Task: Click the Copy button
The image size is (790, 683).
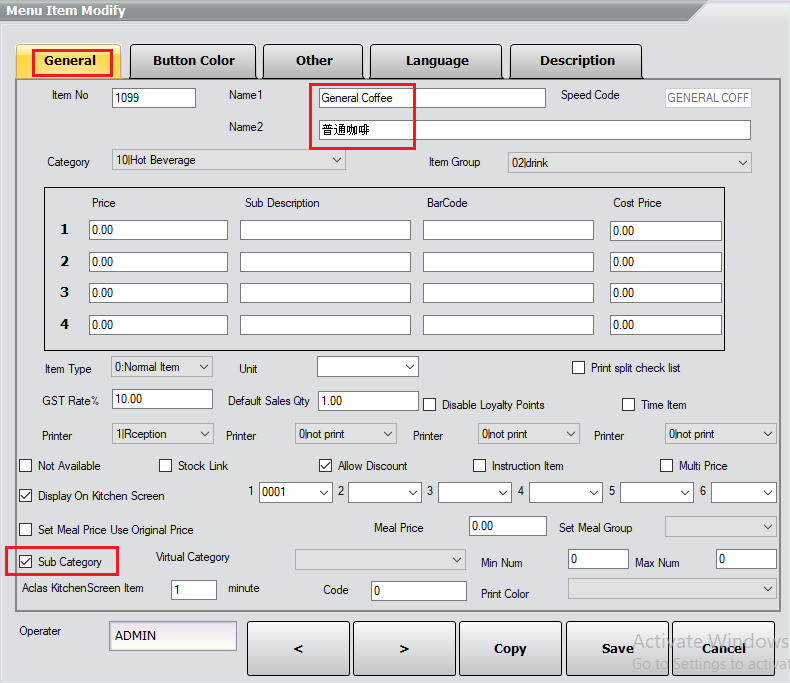Action: coord(510,648)
